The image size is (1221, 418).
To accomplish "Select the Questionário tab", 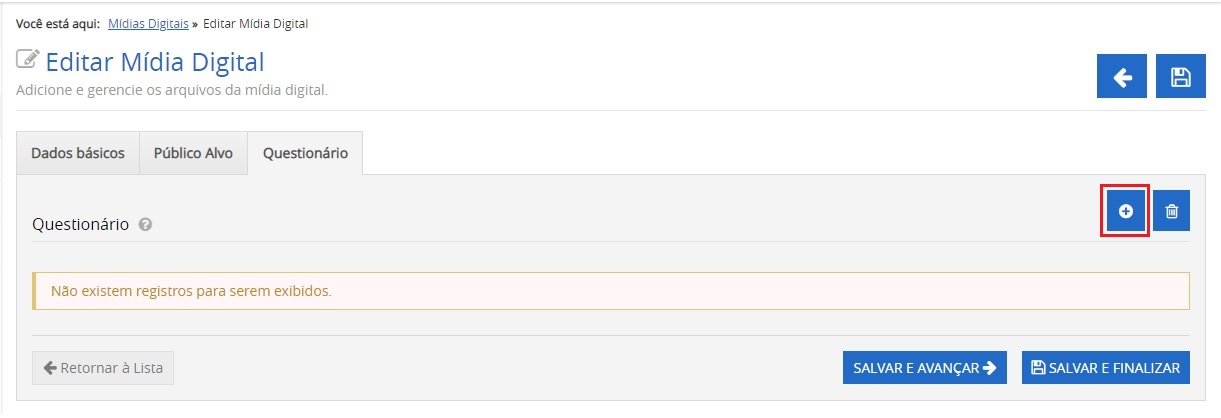I will tap(305, 153).
